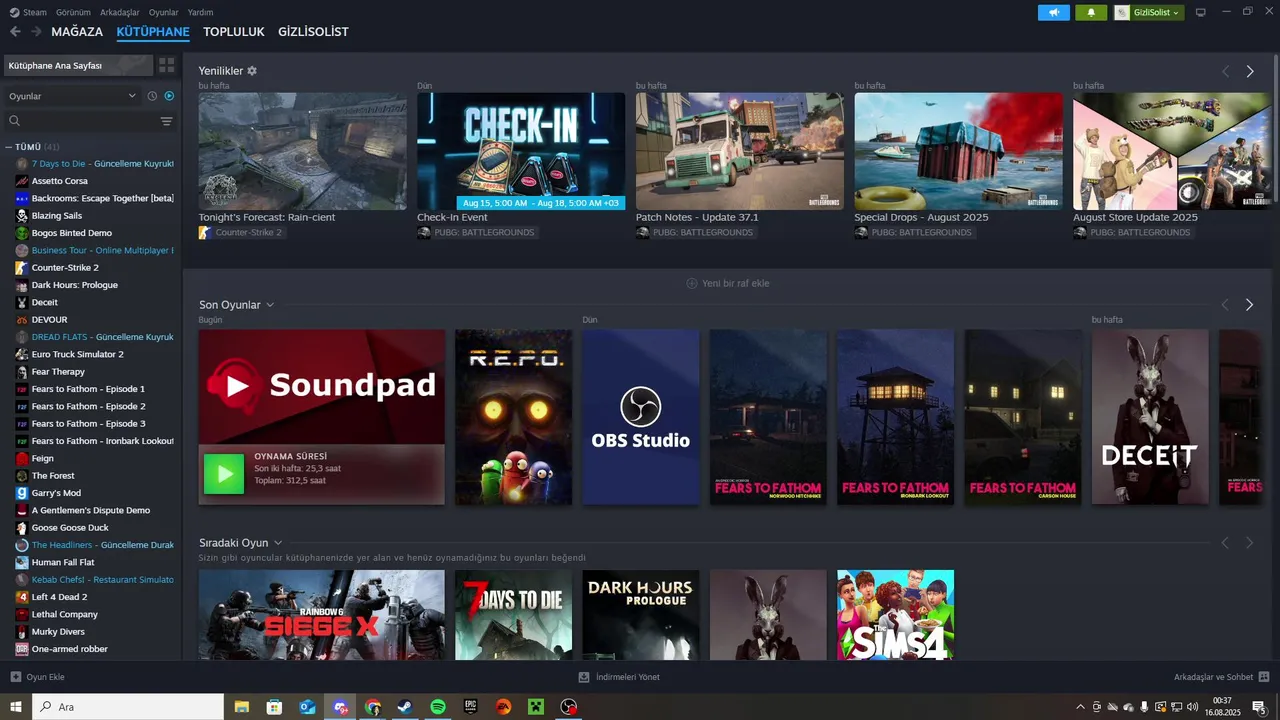The image size is (1280, 720).
Task: Open Windows Start menu
Action: pyautogui.click(x=15, y=707)
